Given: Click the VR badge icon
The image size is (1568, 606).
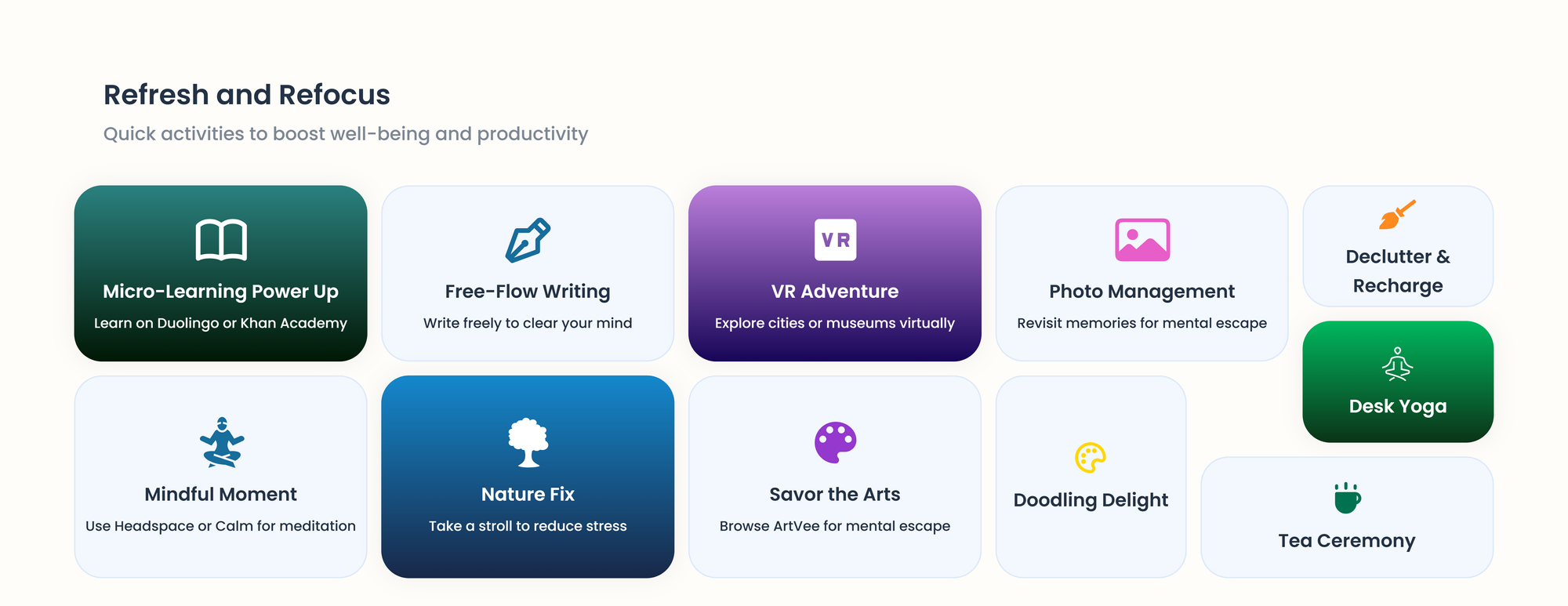Looking at the screenshot, I should pos(835,240).
